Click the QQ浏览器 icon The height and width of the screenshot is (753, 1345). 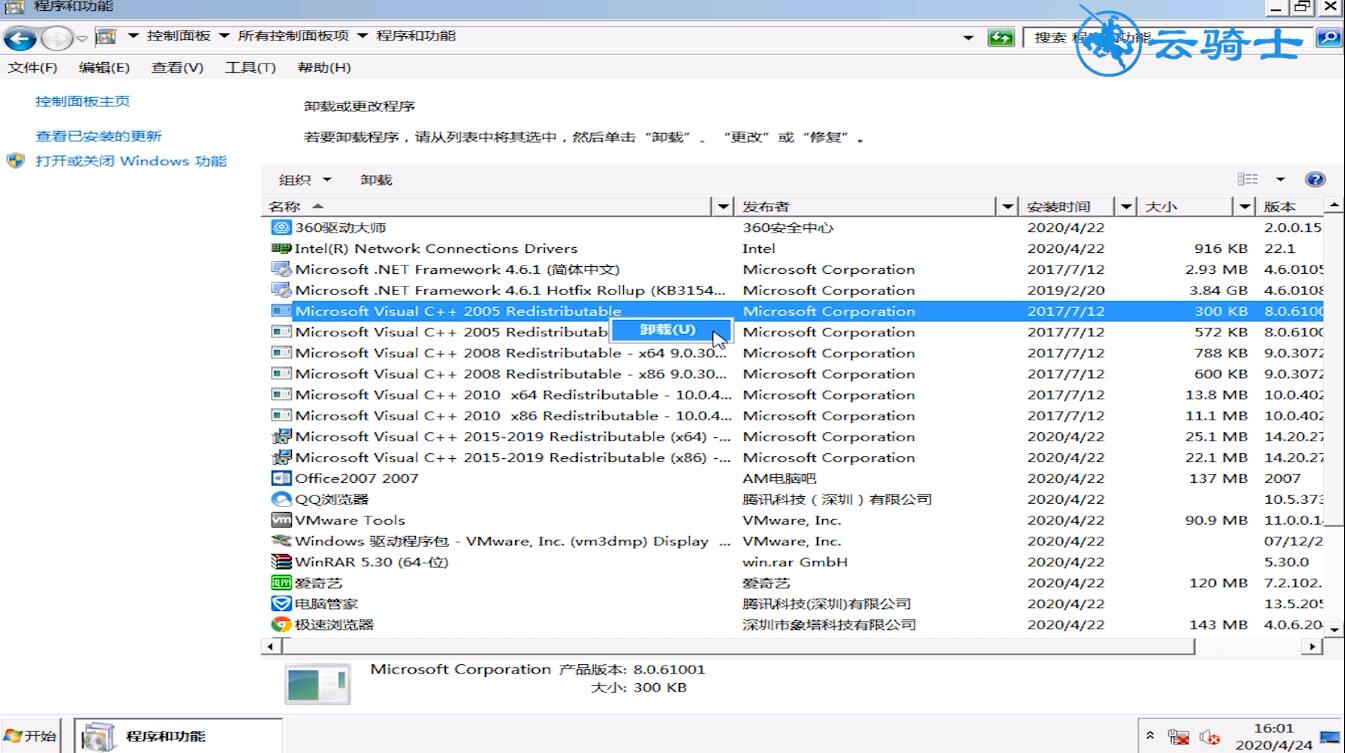(x=281, y=499)
